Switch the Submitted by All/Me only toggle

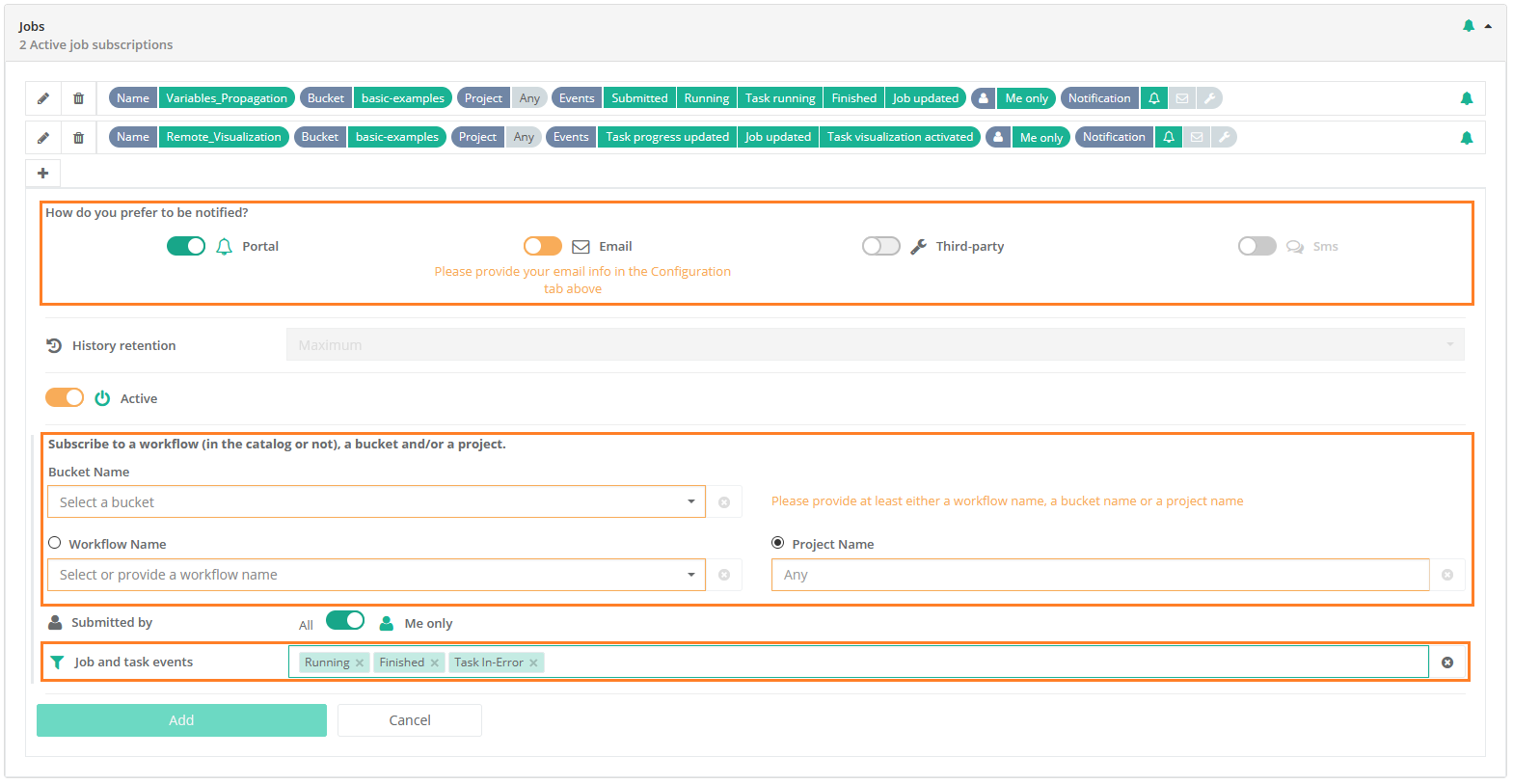tap(345, 620)
